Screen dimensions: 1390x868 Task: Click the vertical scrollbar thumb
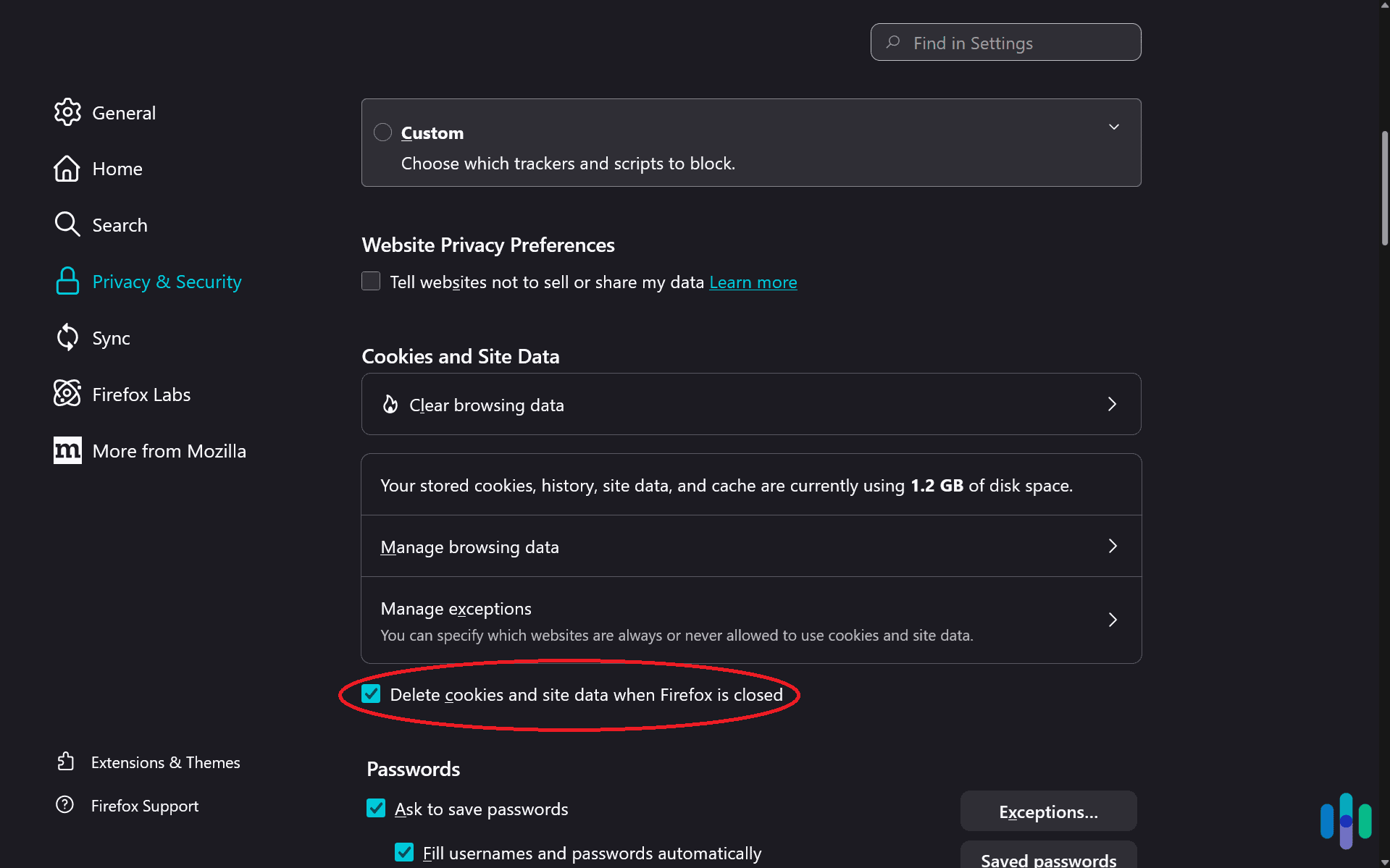1385,188
